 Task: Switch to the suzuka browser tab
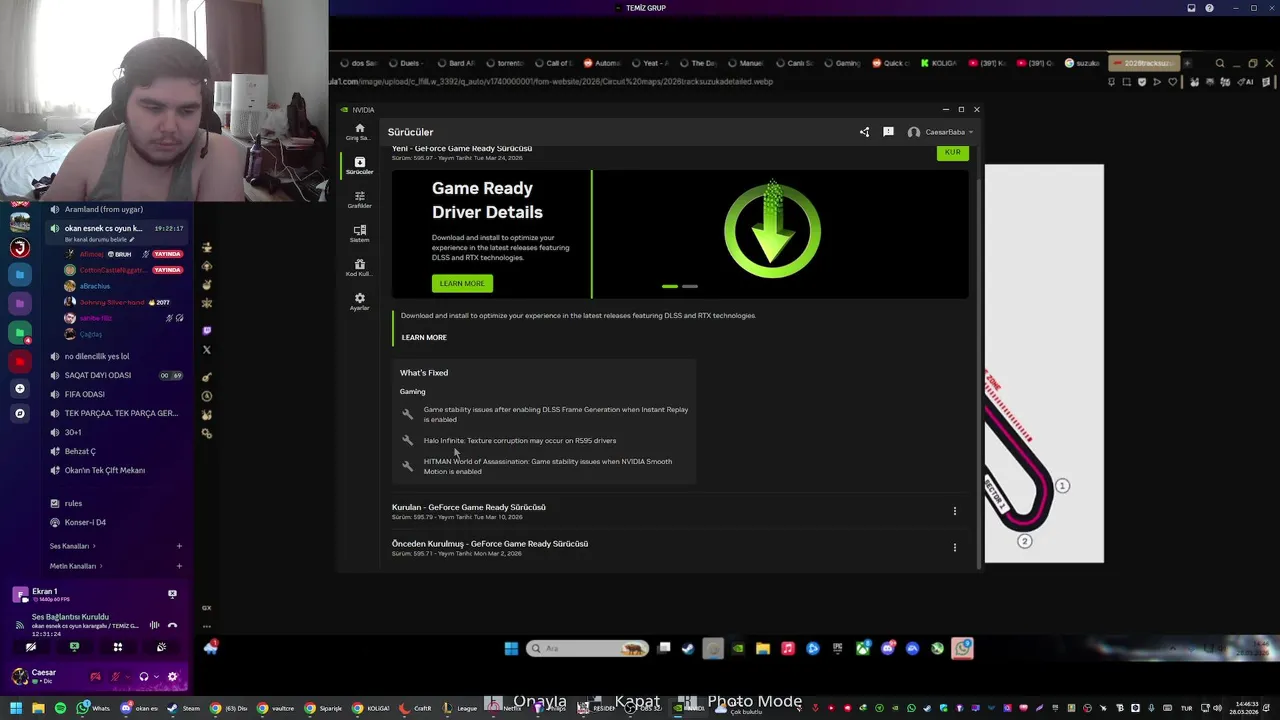(1082, 63)
